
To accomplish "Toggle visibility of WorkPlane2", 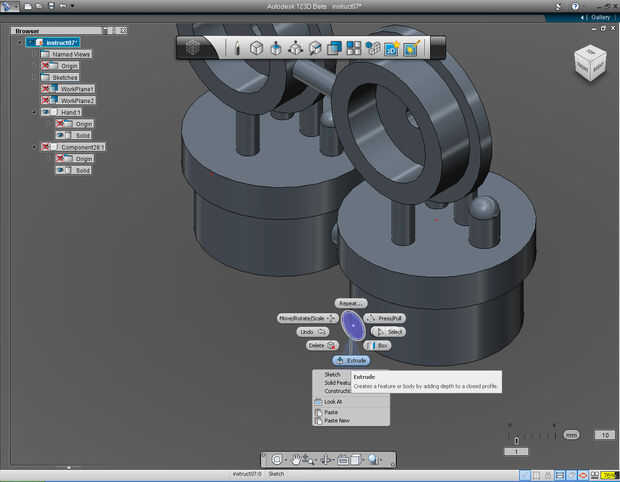I will click(45, 100).
